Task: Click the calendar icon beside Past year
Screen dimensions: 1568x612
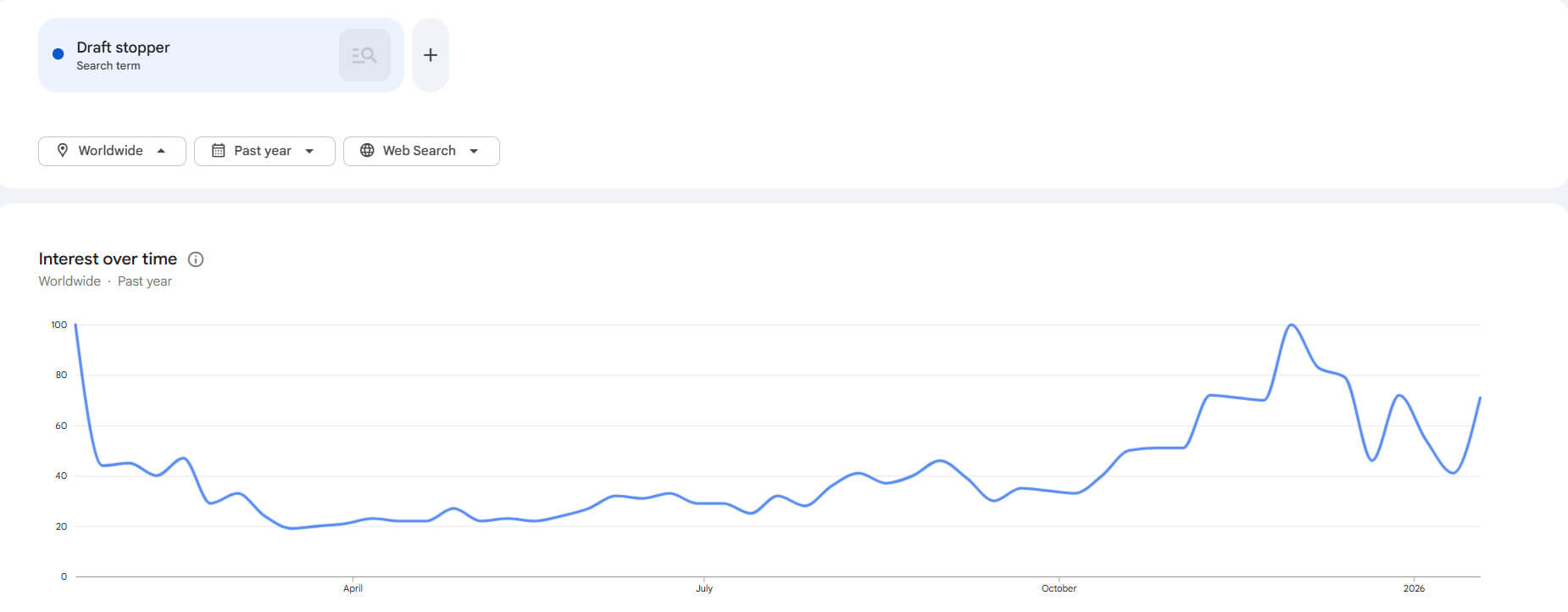Action: click(x=218, y=150)
